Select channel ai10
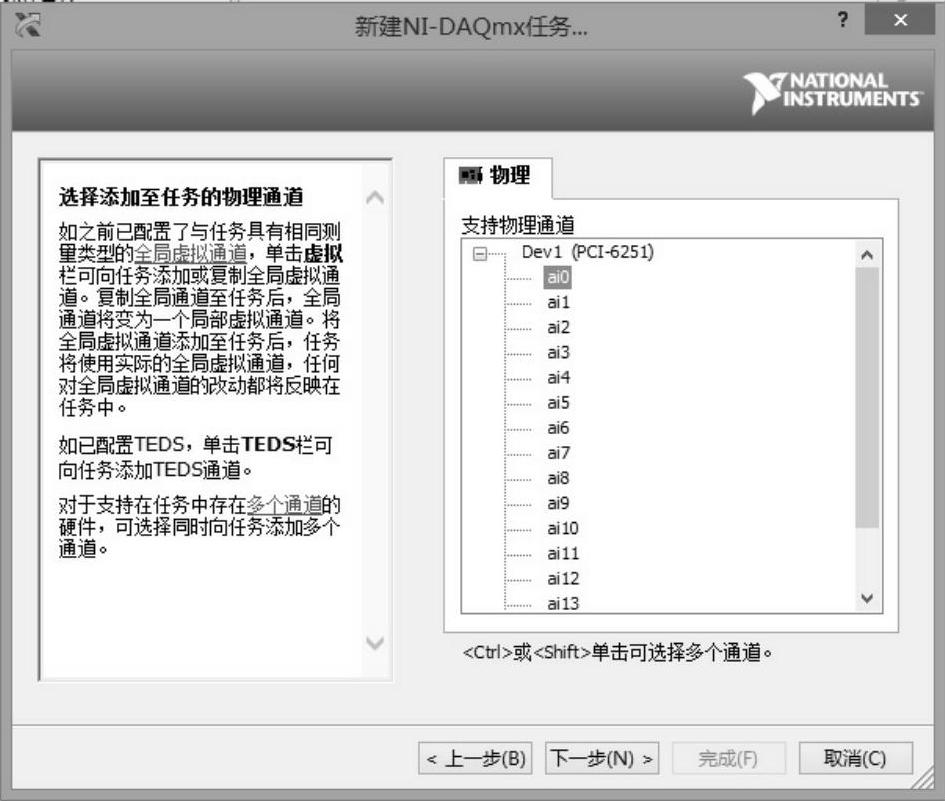The image size is (945, 801). tap(563, 529)
